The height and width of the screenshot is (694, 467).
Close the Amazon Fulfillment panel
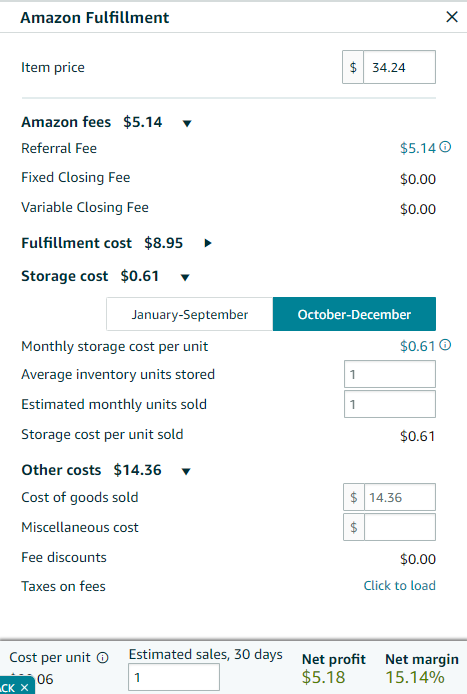coord(452,17)
